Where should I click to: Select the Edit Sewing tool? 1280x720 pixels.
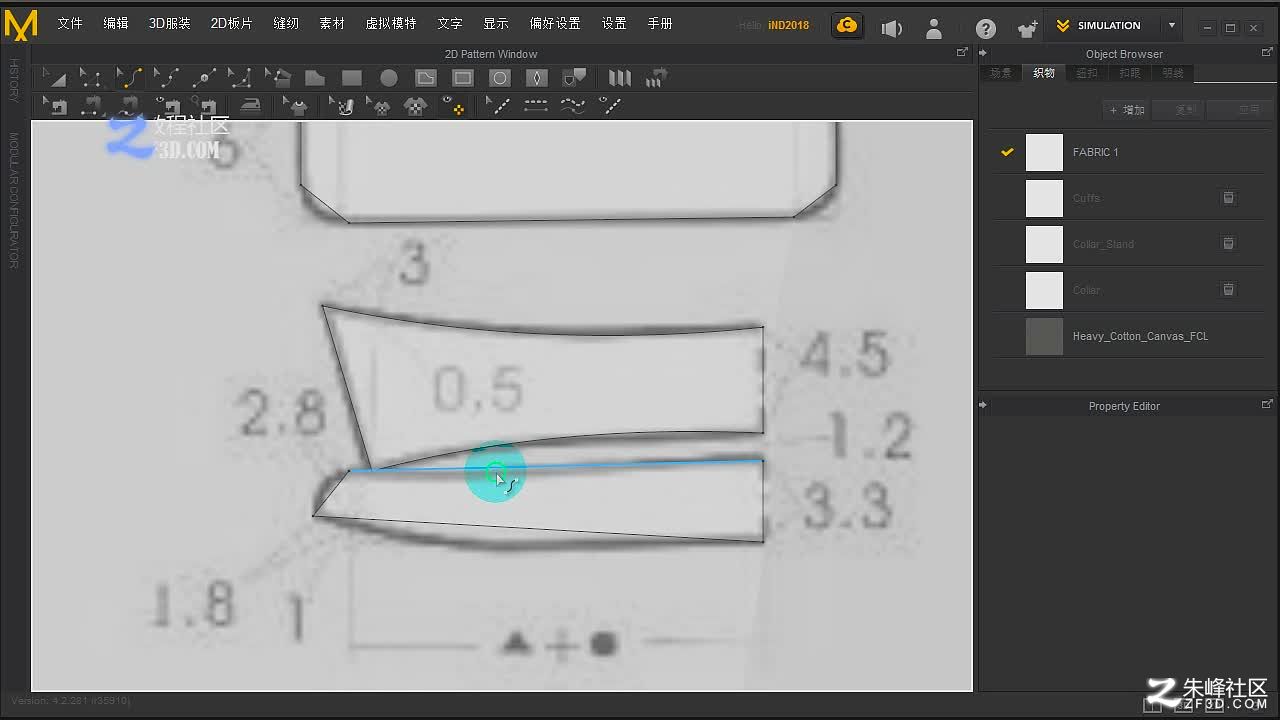click(x=56, y=105)
